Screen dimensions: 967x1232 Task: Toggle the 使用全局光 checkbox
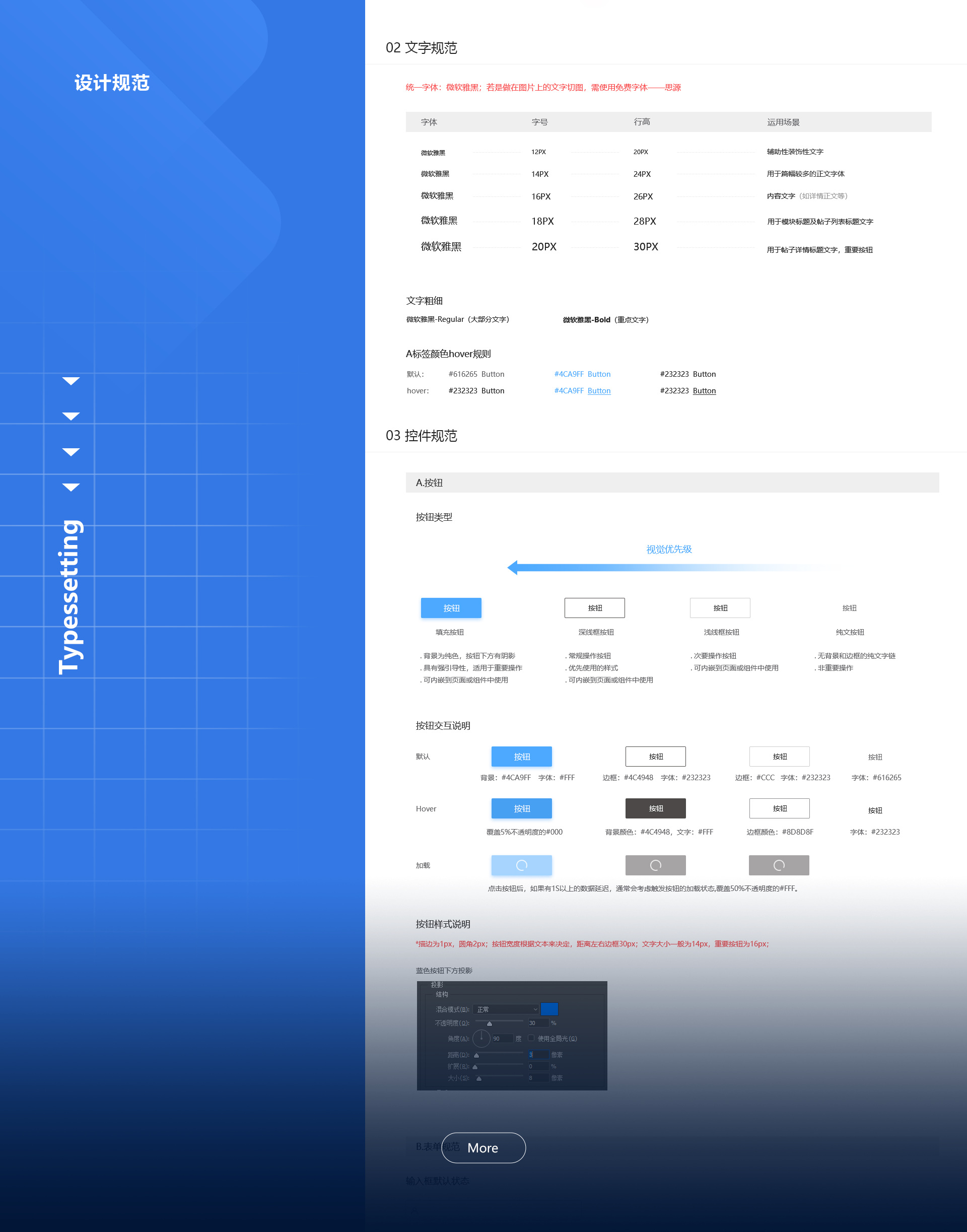click(531, 1039)
